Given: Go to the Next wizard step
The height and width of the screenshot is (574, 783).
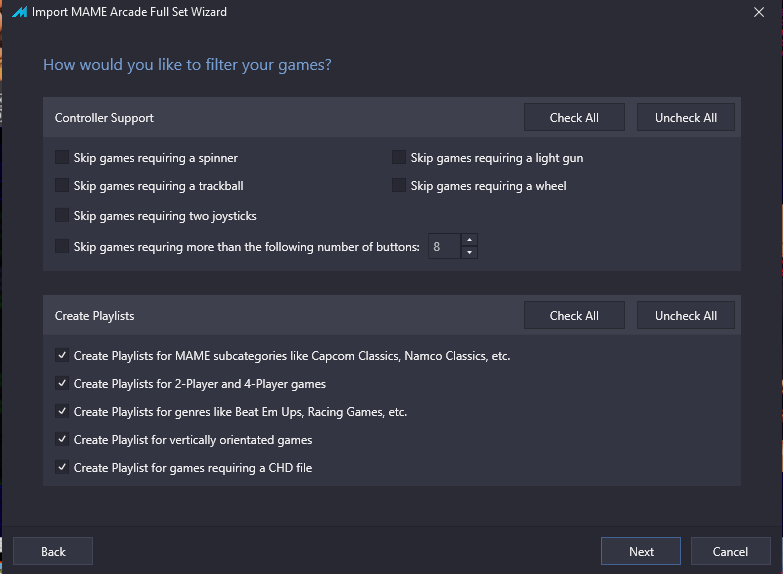Looking at the screenshot, I should [x=641, y=551].
